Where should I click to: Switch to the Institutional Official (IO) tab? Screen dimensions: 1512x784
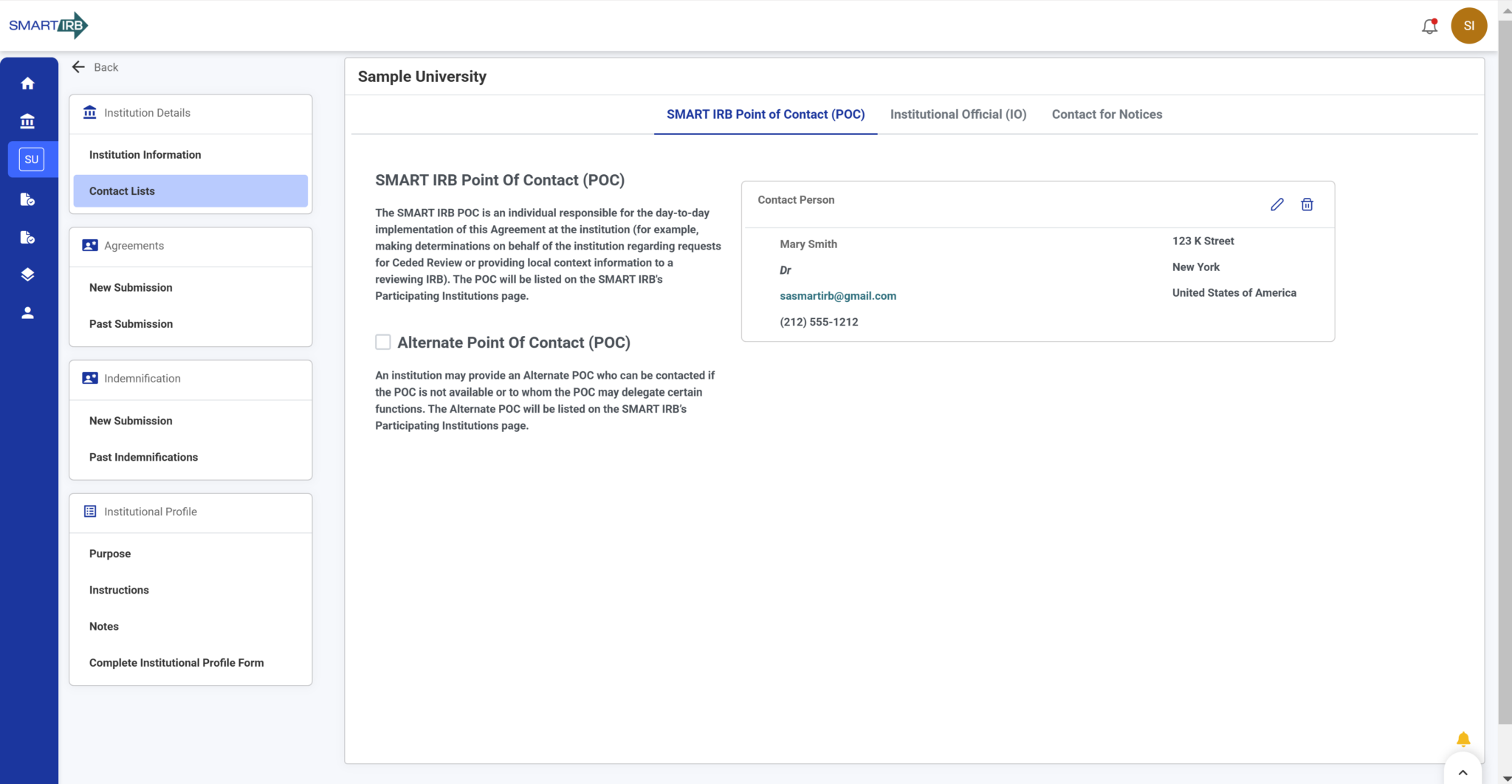[958, 114]
